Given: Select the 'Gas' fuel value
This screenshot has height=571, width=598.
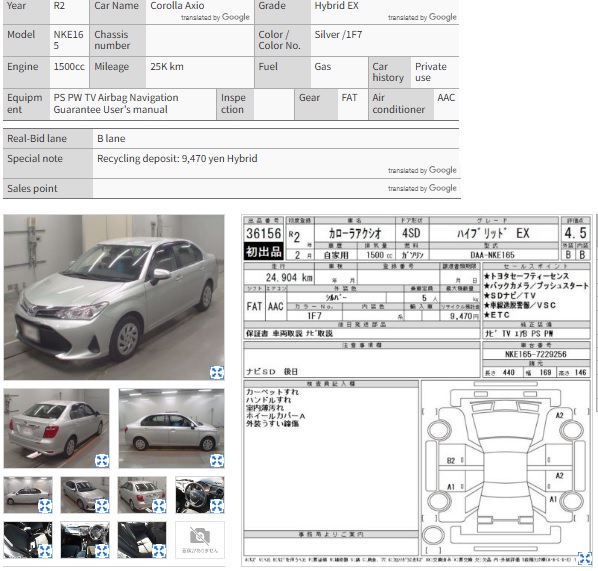Looking at the screenshot, I should (323, 67).
